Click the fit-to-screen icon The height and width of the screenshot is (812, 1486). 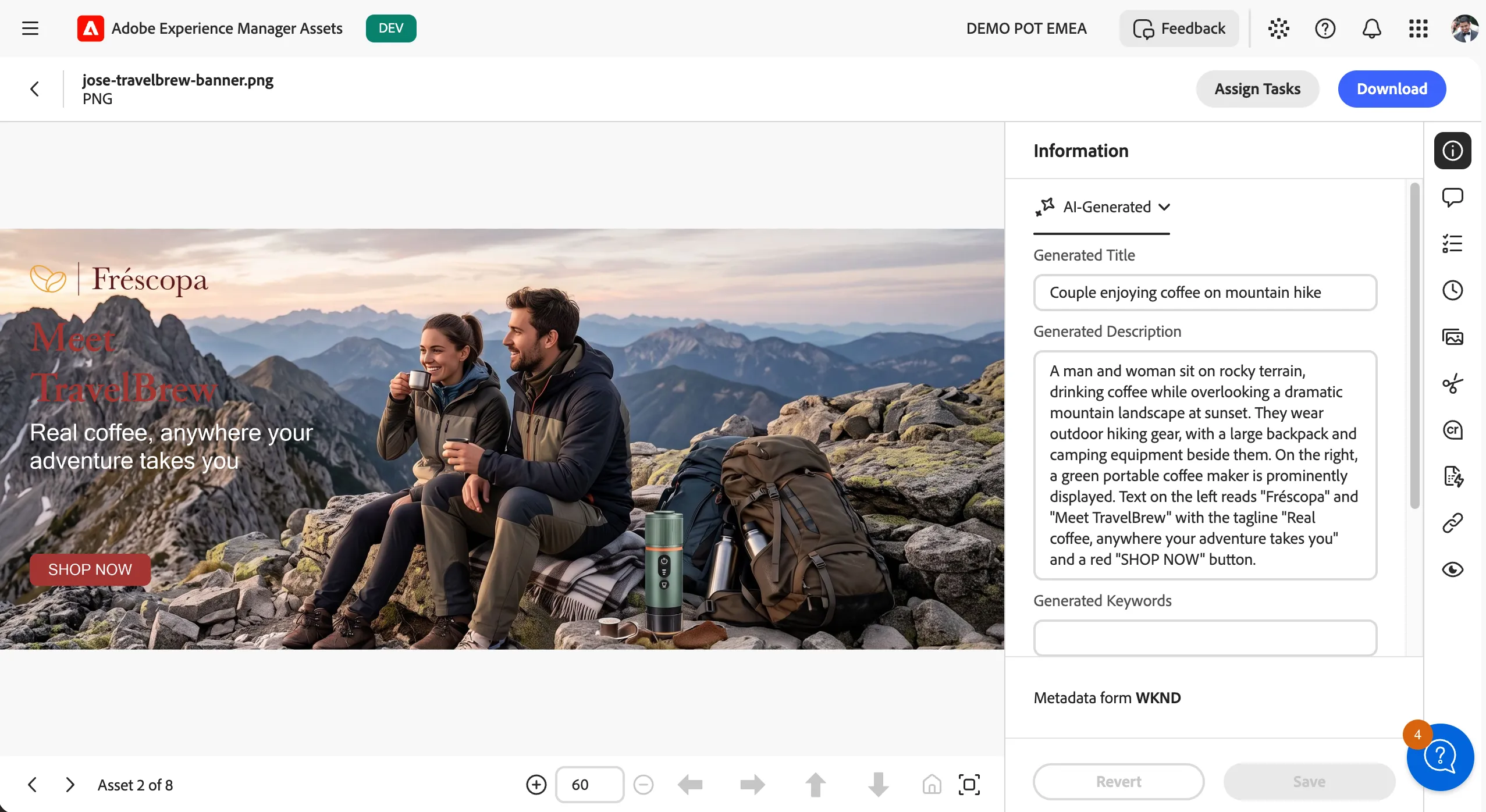coord(969,785)
